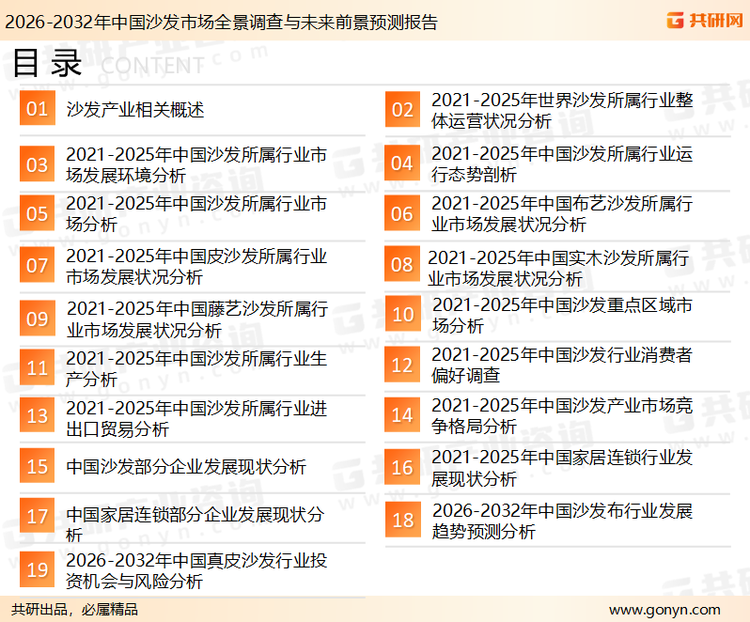Image resolution: width=750 pixels, height=622 pixels.
Task: Open chapter 中国沙发所属行业运行态势剖析
Action: 562,164
